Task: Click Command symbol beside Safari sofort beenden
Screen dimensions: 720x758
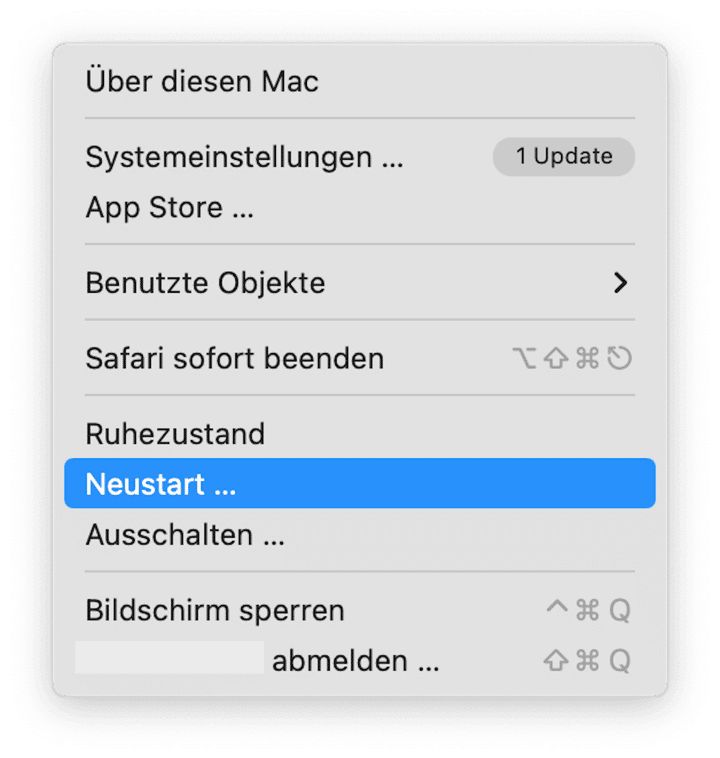Action: 588,358
